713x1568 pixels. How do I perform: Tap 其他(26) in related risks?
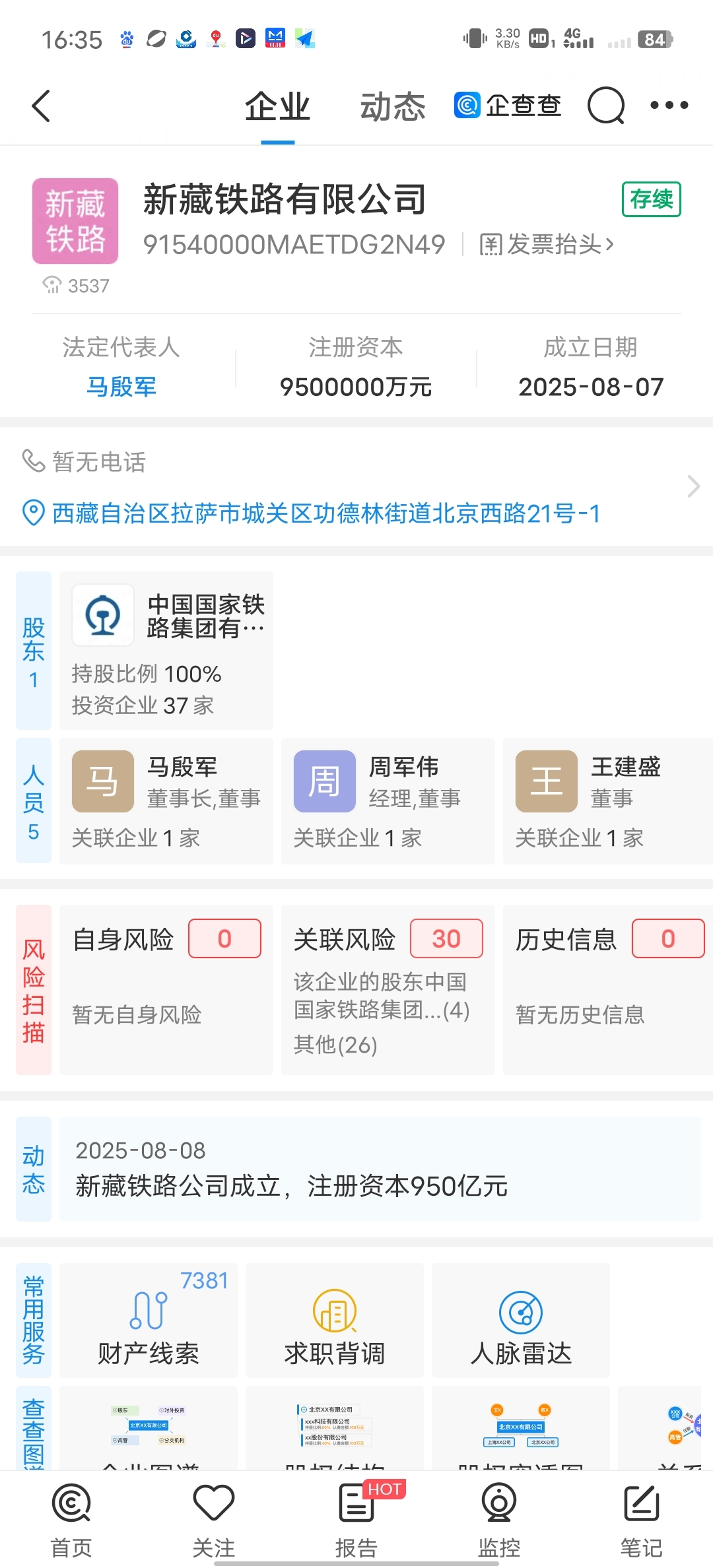pos(335,1045)
